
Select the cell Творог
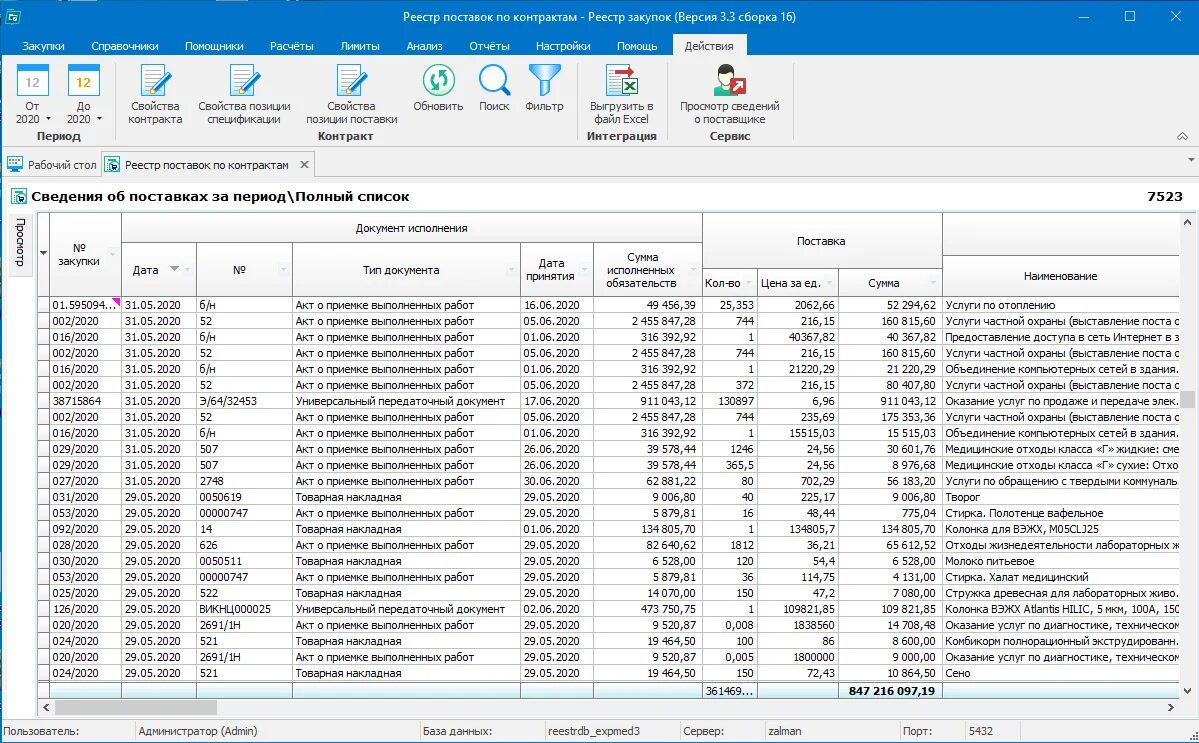[x=1061, y=497]
